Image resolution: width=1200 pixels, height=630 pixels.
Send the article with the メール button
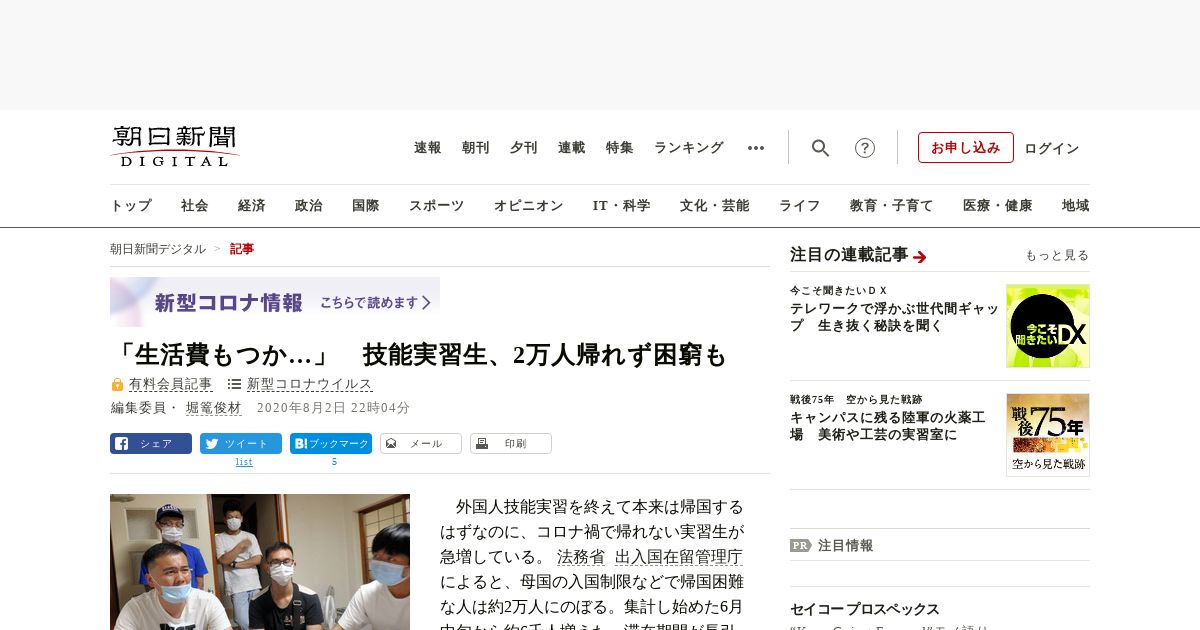click(421, 444)
